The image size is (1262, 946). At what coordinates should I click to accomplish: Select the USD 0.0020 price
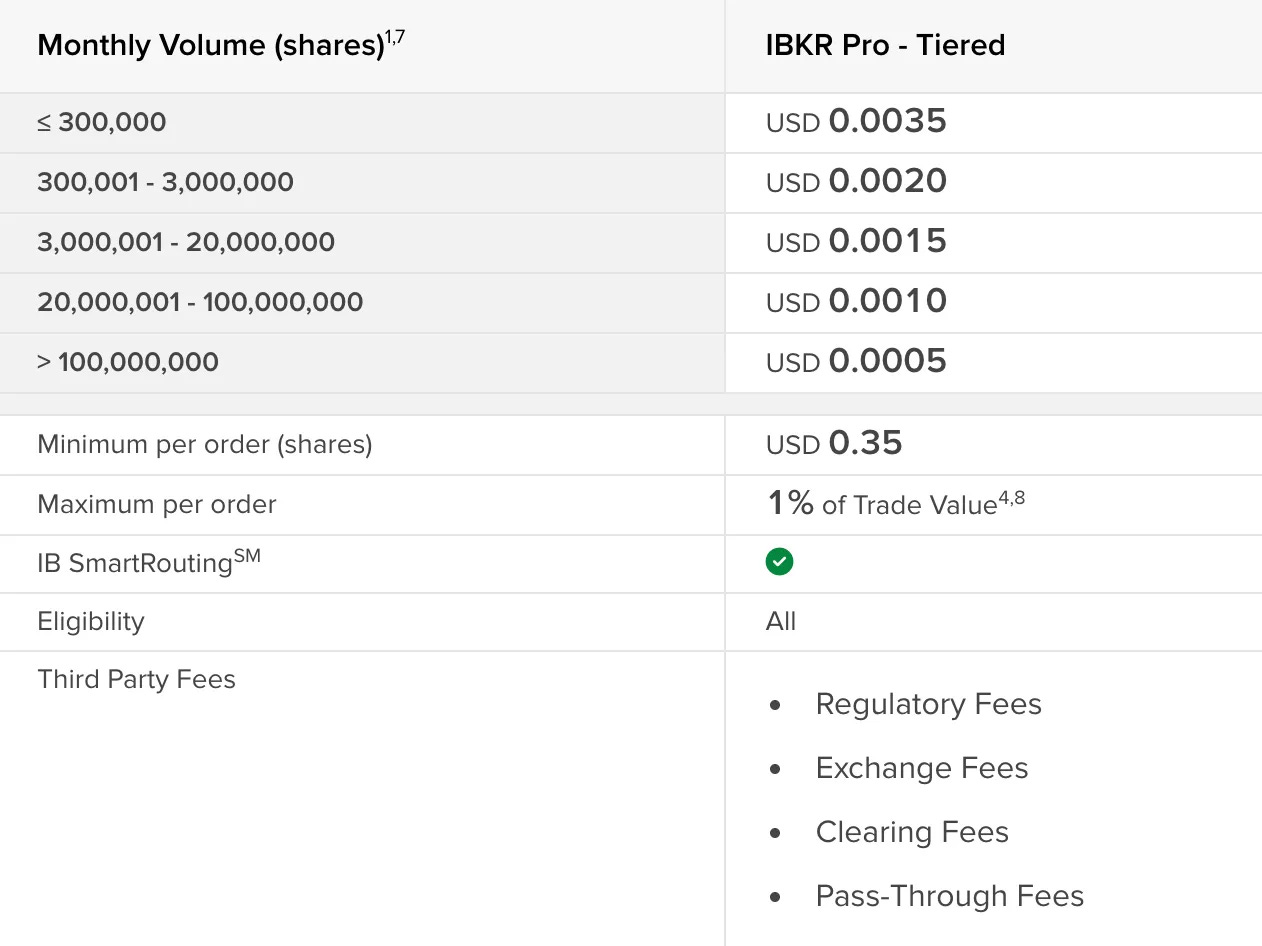click(x=856, y=182)
